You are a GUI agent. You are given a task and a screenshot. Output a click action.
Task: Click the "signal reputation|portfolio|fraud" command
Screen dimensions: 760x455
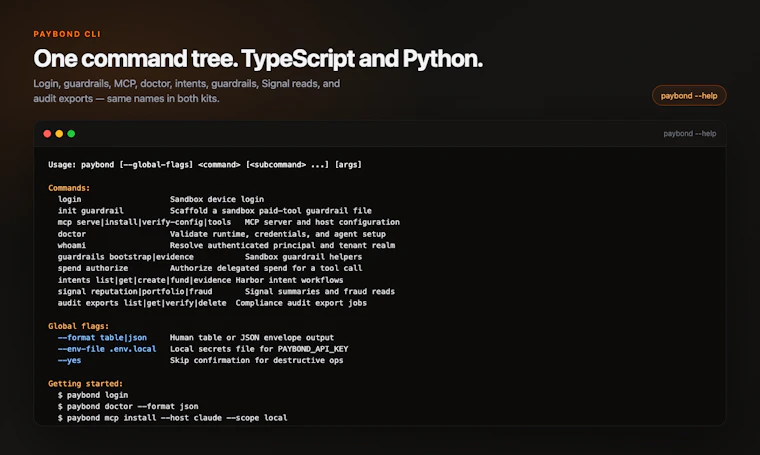135,291
